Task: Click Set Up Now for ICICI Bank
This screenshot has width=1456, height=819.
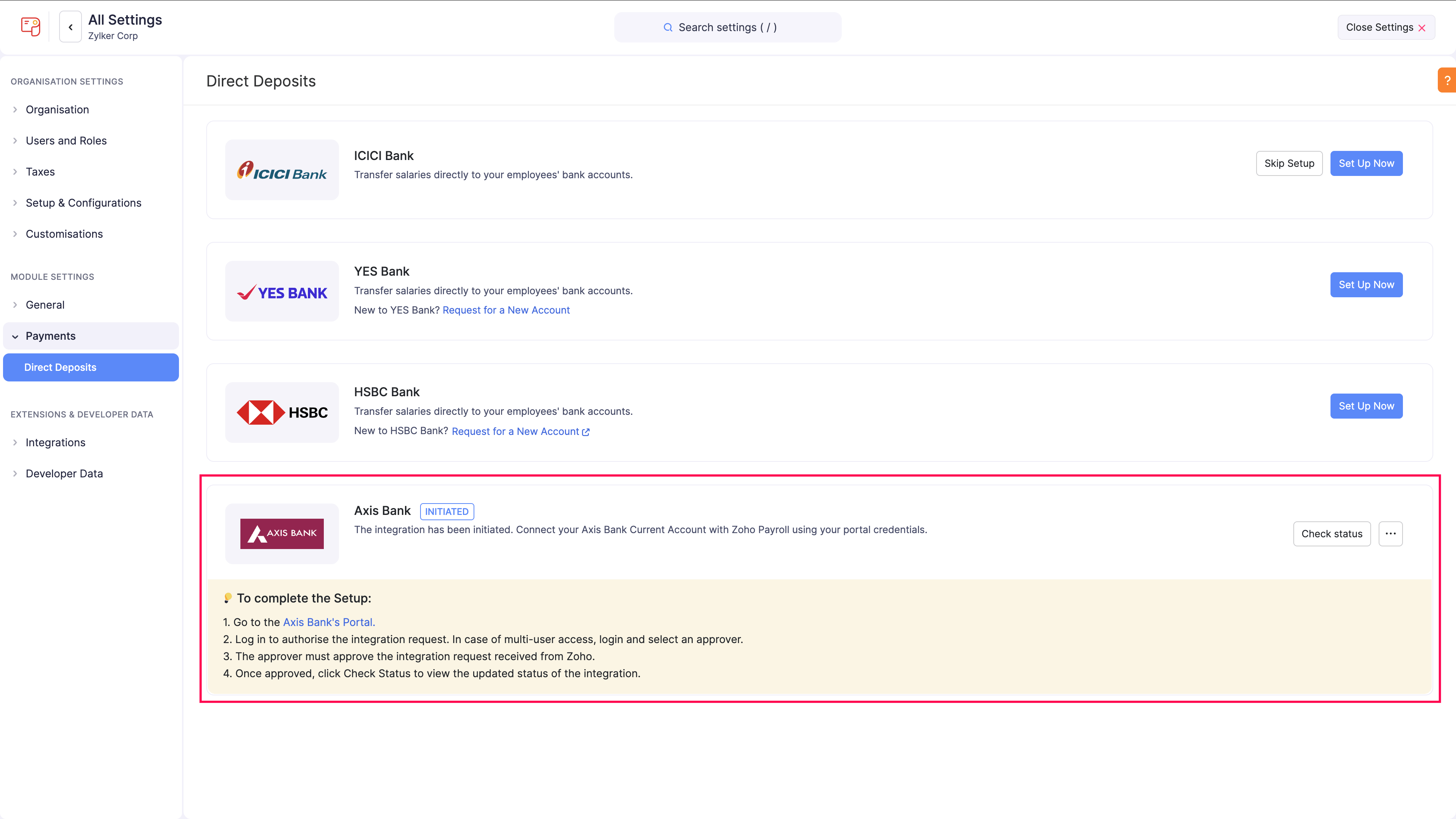Action: [x=1366, y=163]
